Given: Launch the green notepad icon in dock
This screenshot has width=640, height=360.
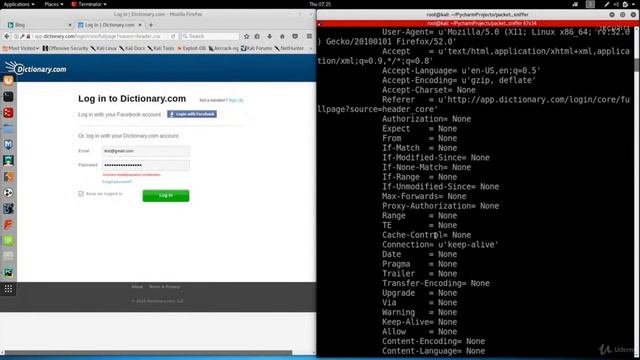Looking at the screenshot, I should point(8,240).
